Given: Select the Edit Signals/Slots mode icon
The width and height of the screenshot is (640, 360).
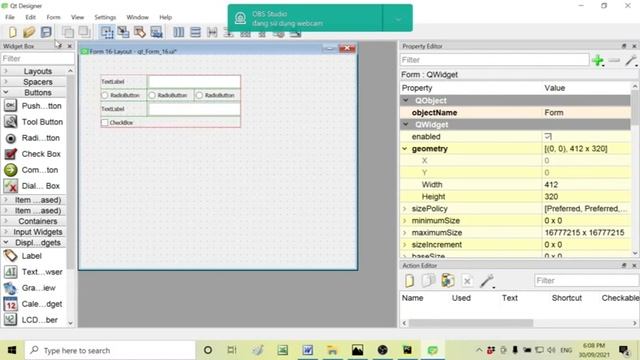Looking at the screenshot, I should click(x=123, y=32).
